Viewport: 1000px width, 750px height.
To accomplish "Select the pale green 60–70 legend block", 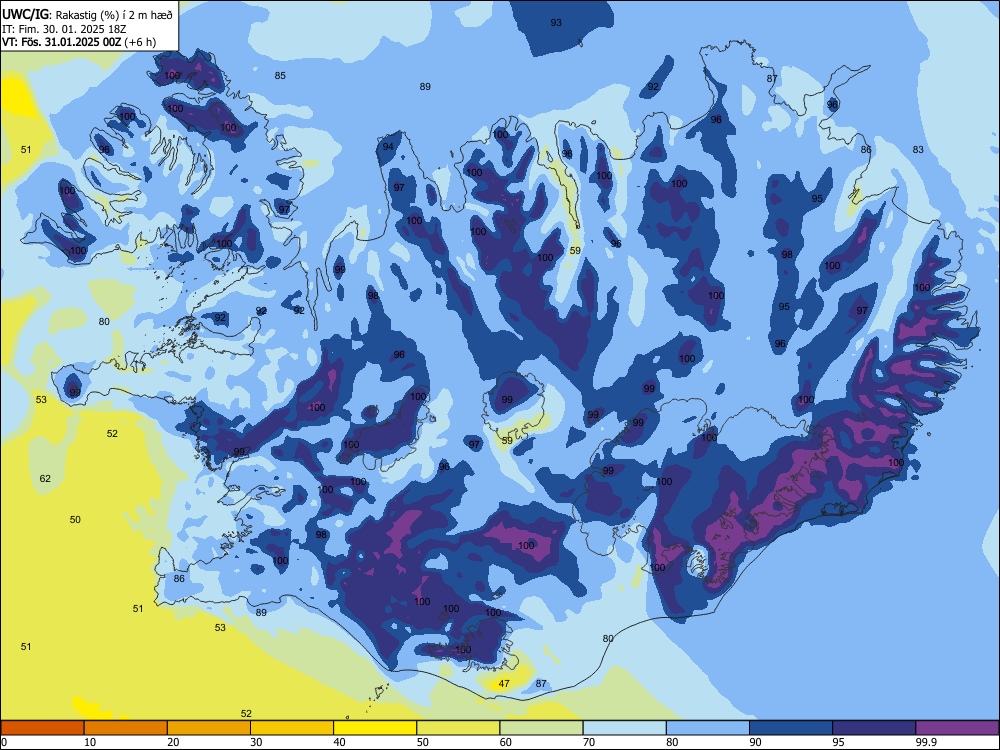I will pos(541,728).
